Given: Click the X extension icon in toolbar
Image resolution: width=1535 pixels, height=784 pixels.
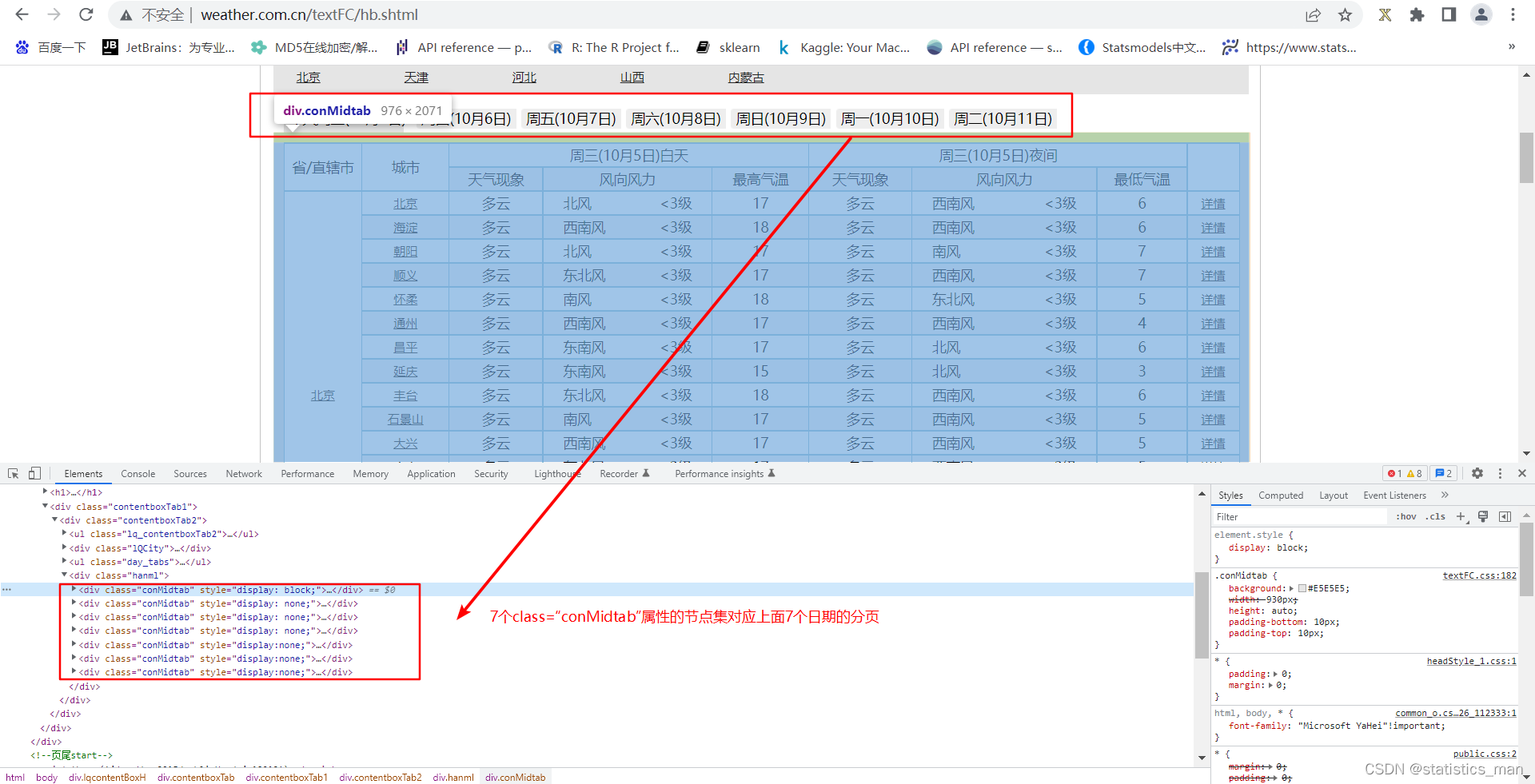Looking at the screenshot, I should [x=1385, y=14].
